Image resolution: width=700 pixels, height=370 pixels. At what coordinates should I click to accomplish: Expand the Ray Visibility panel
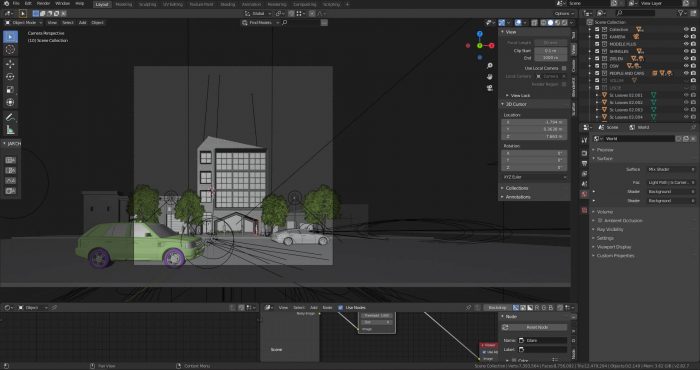[x=610, y=229]
